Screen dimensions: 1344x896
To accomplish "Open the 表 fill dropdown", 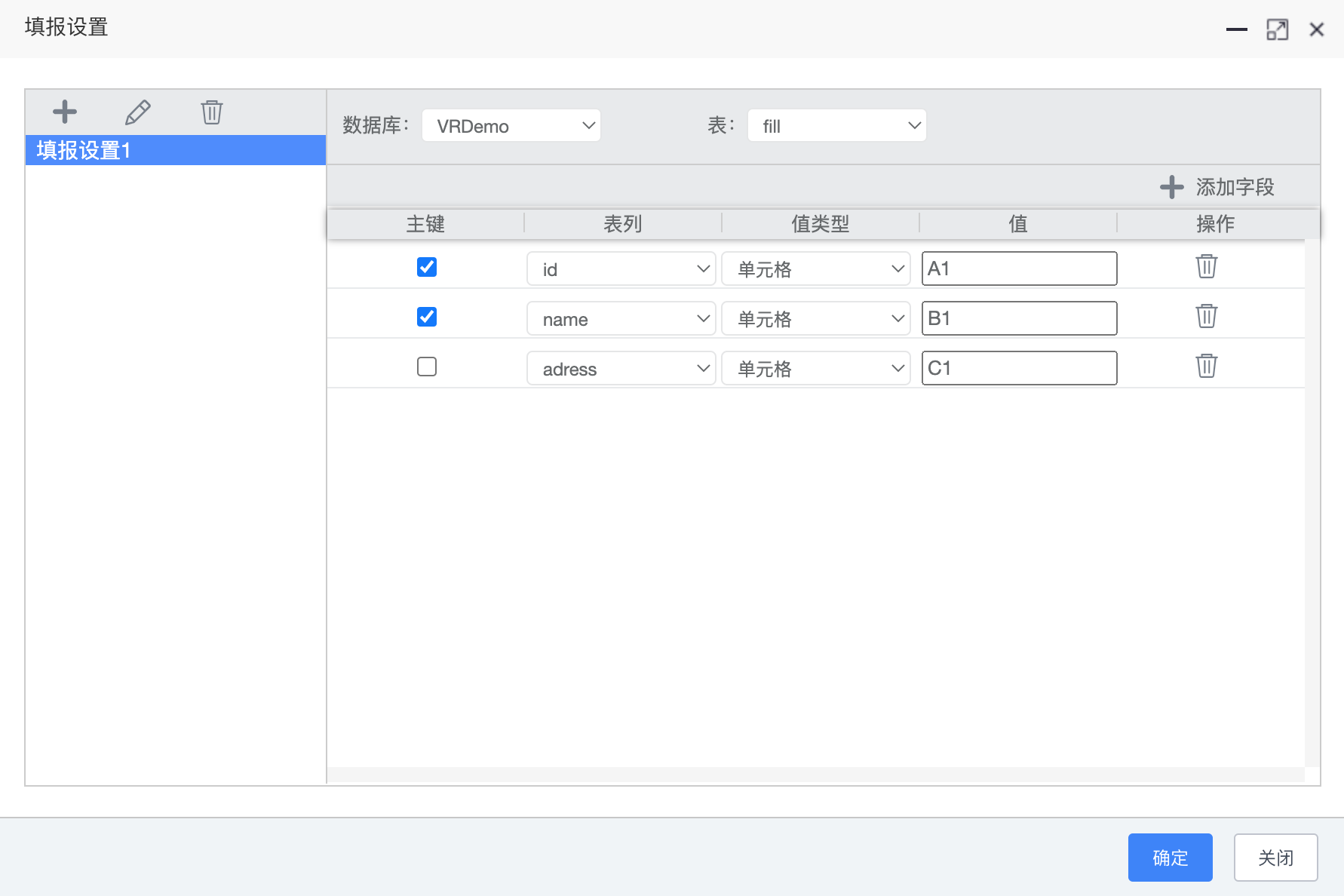I will point(837,125).
